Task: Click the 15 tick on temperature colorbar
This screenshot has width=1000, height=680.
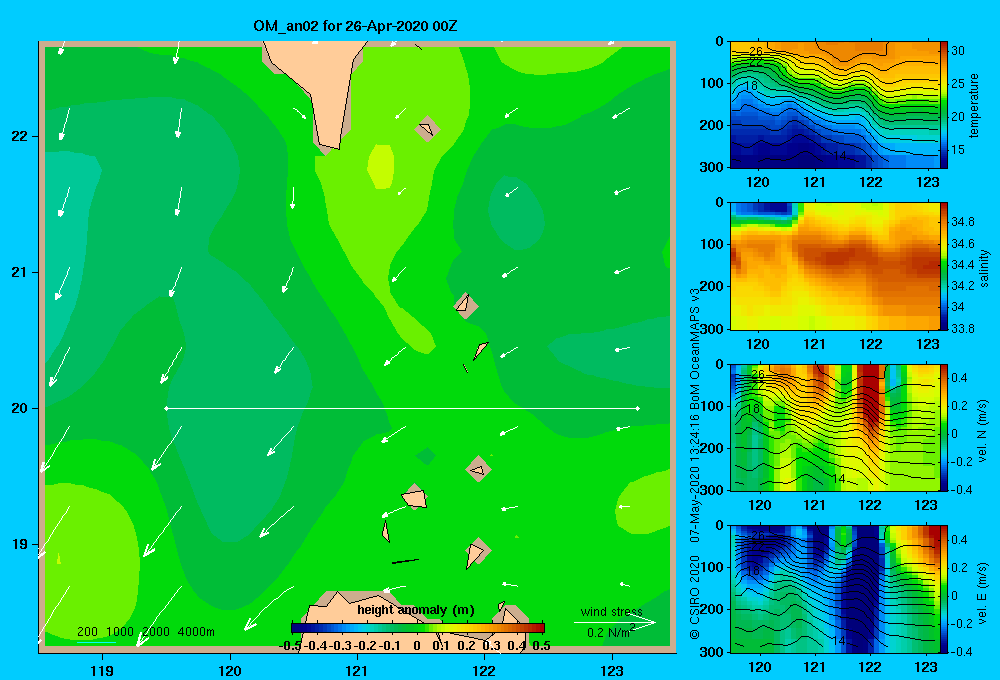Action: click(x=958, y=150)
